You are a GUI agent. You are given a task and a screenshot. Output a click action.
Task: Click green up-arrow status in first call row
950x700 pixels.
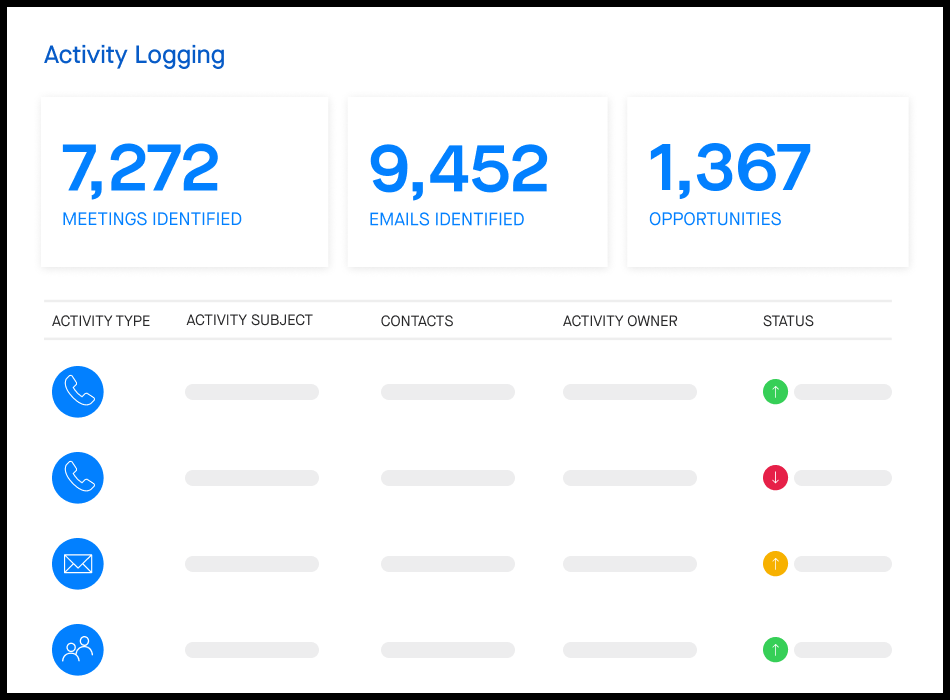click(x=775, y=392)
